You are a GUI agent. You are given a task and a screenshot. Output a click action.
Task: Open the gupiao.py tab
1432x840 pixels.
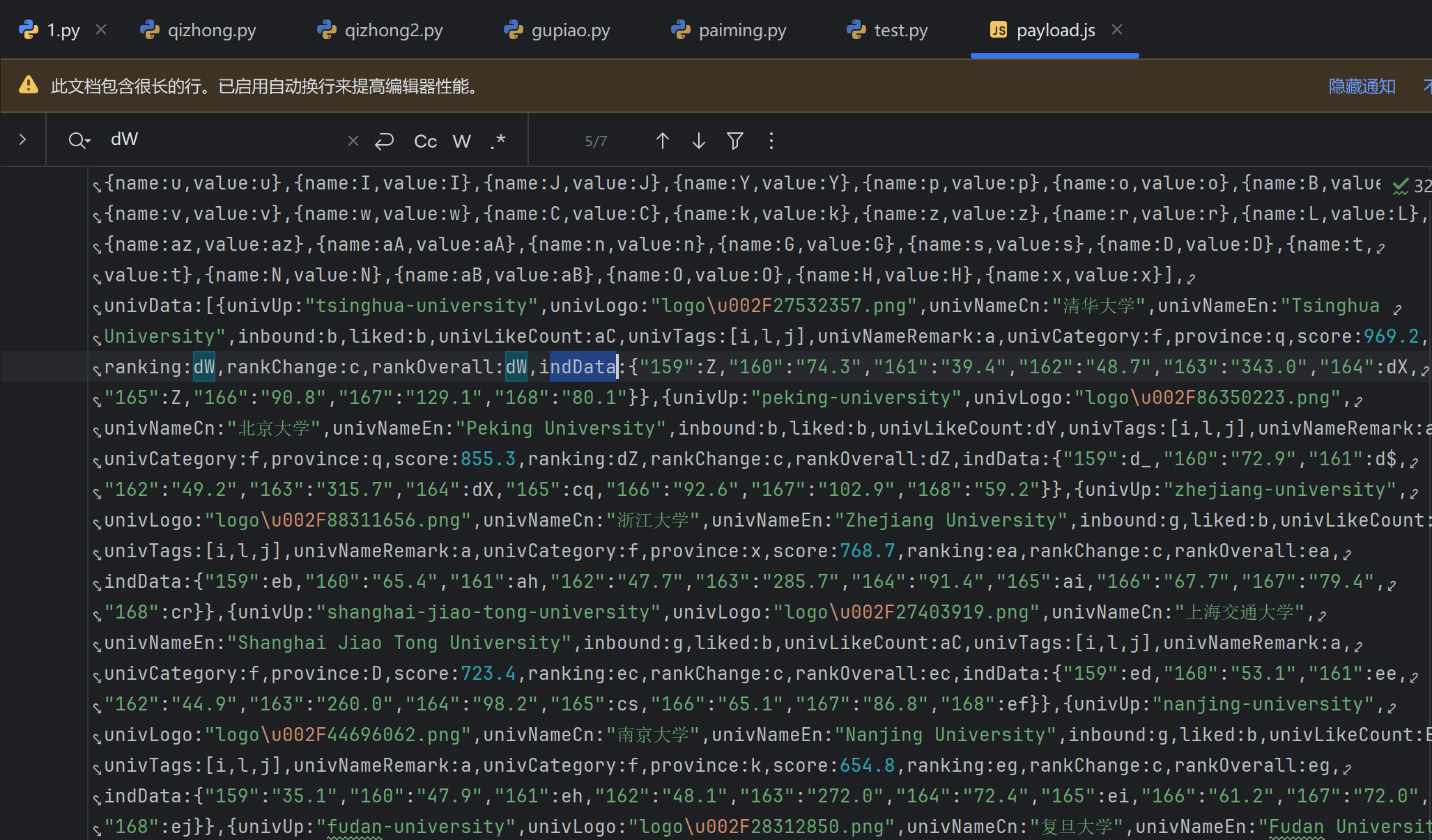pyautogui.click(x=557, y=30)
